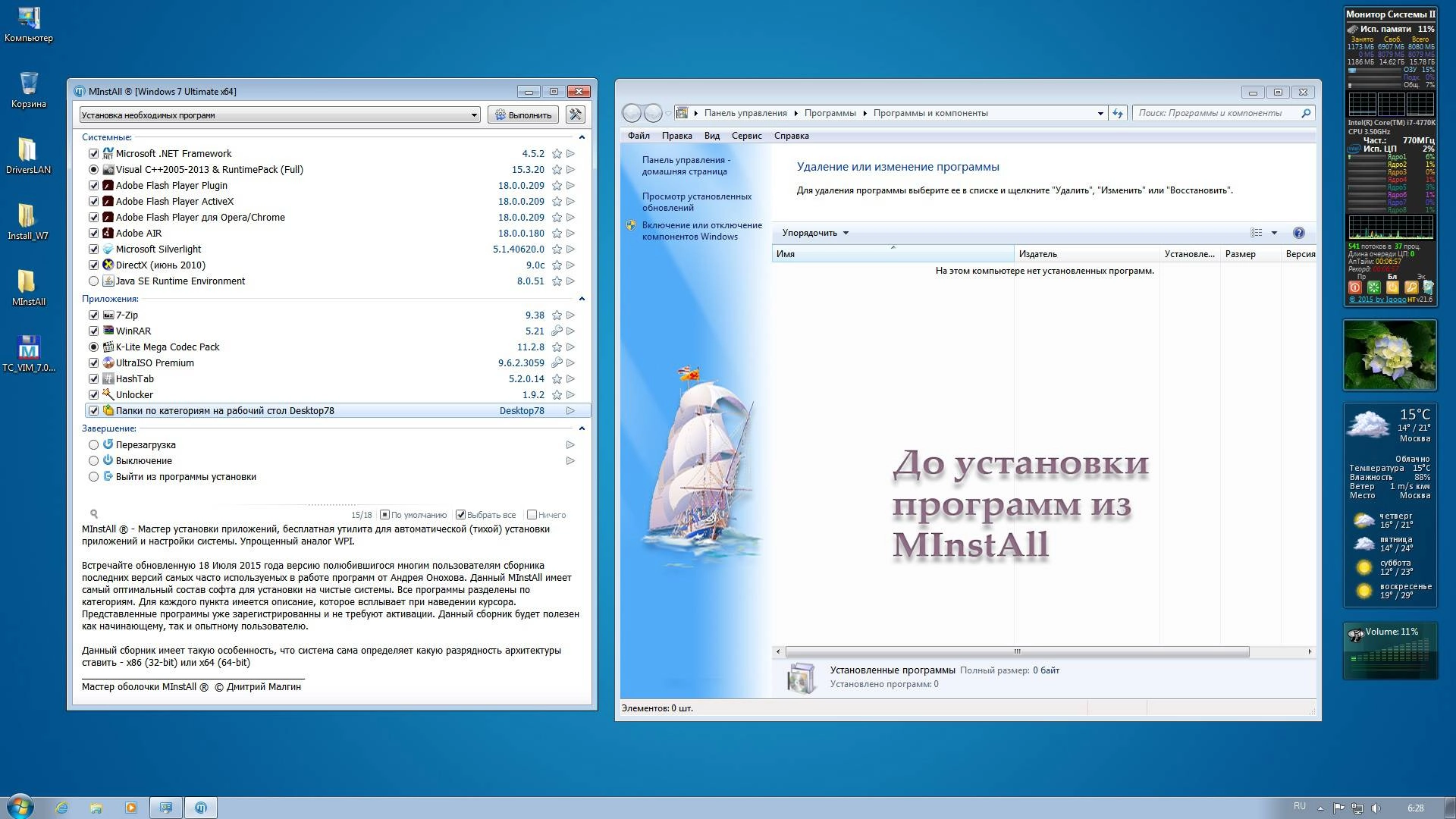Open Сервис menu

point(746,136)
